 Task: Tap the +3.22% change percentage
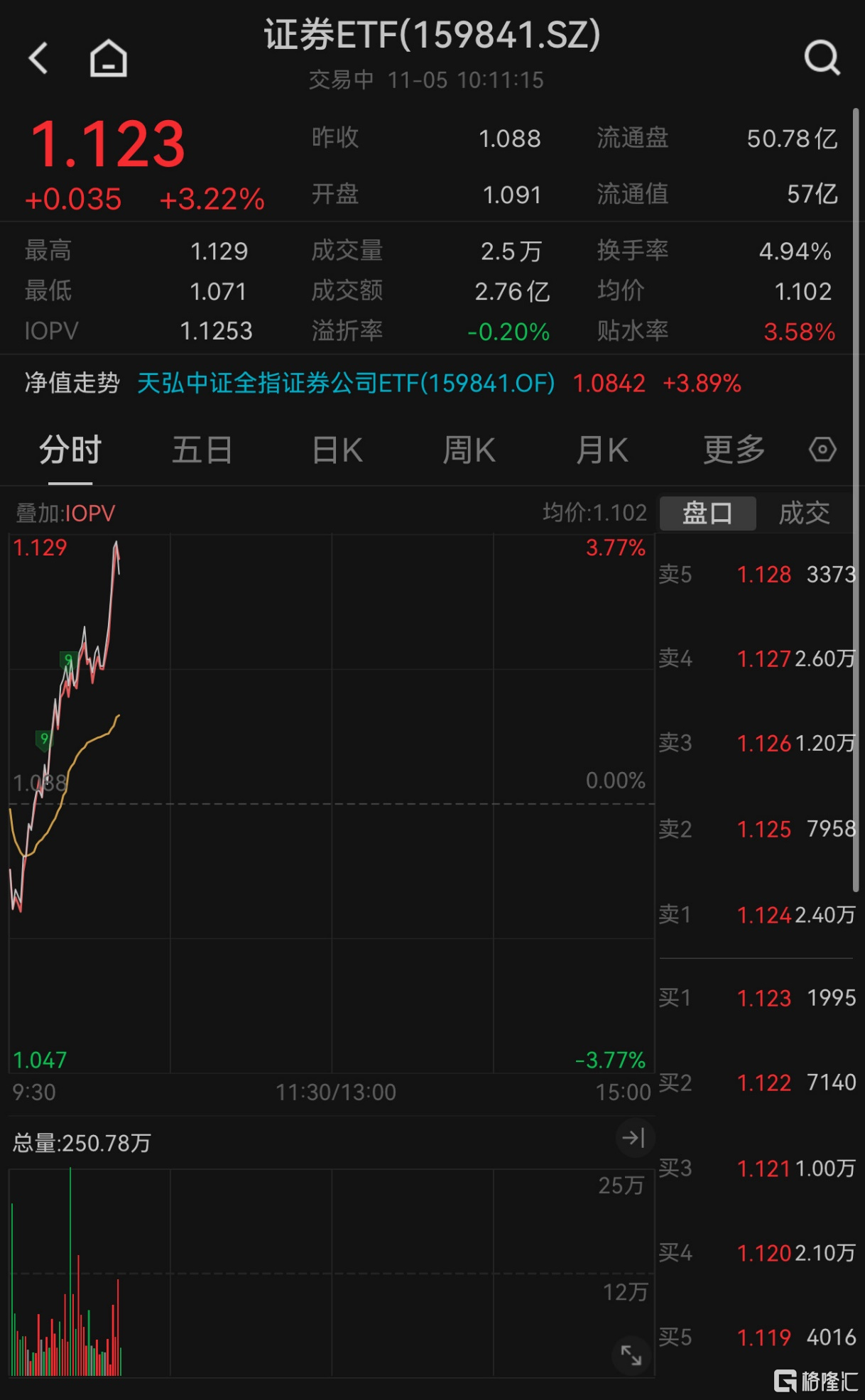(x=212, y=200)
